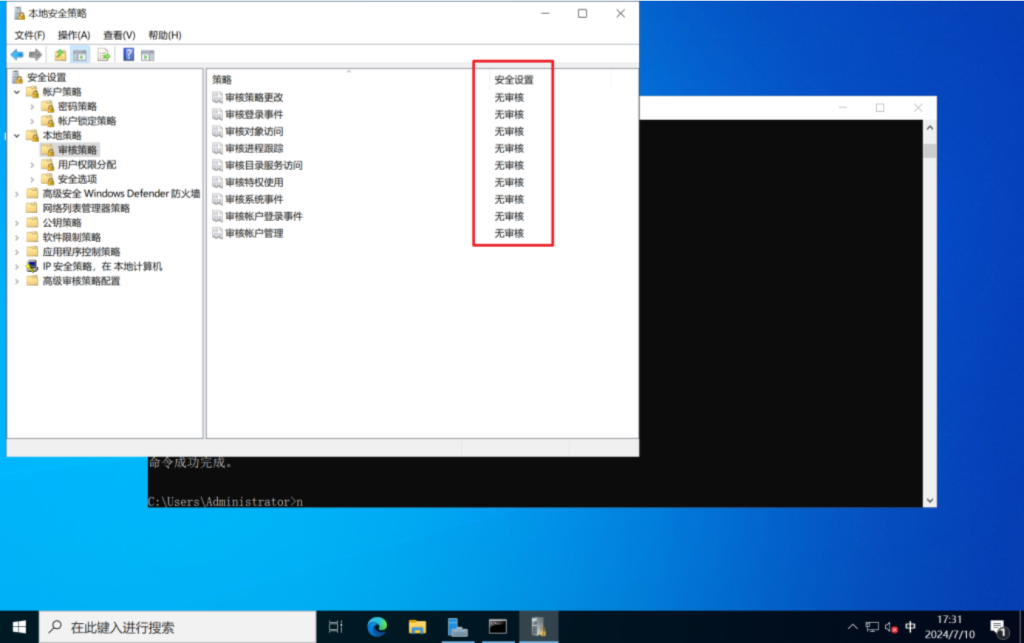Open Server Manager from the taskbar
Image resolution: width=1024 pixels, height=643 pixels.
457,627
